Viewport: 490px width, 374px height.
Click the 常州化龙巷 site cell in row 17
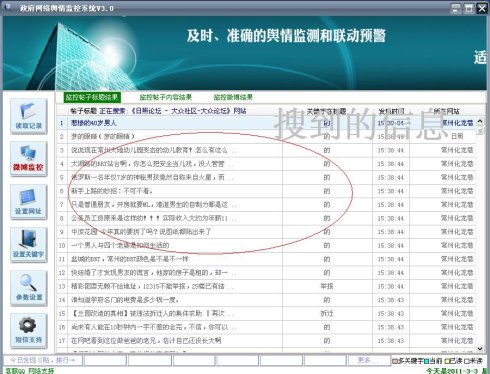point(457,341)
